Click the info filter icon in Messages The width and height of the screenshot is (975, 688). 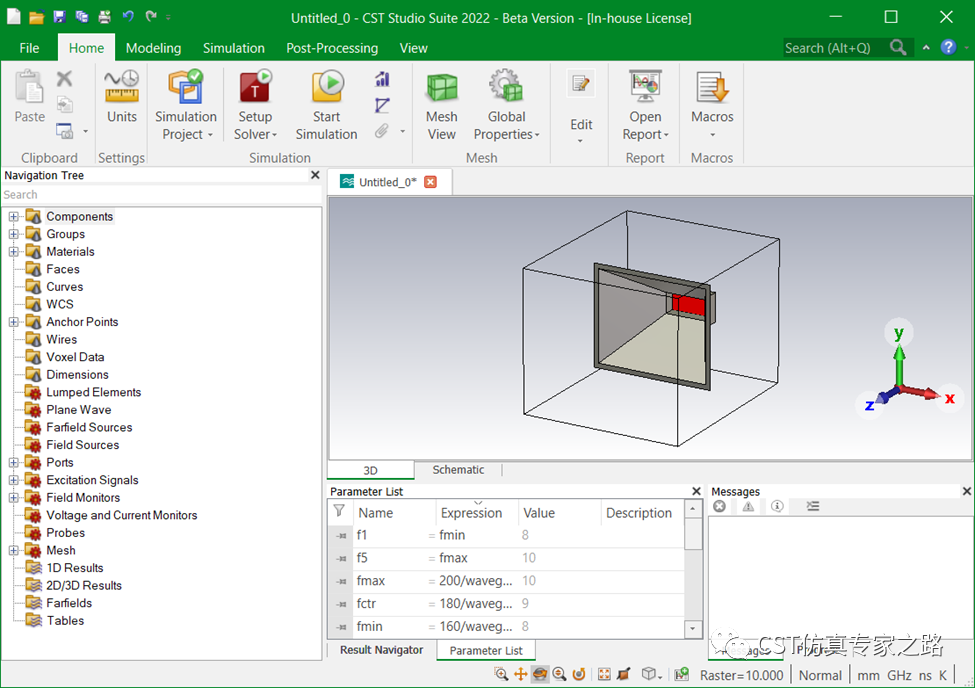point(777,506)
